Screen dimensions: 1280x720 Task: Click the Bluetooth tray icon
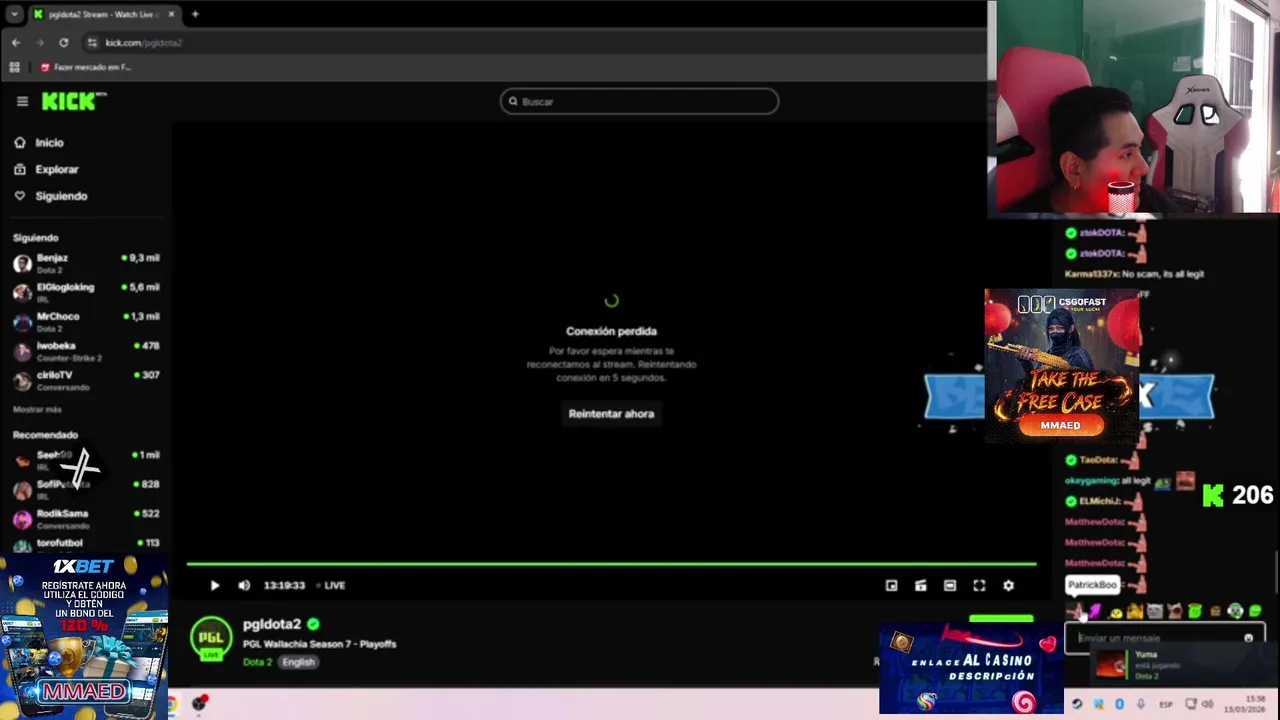pos(1119,704)
